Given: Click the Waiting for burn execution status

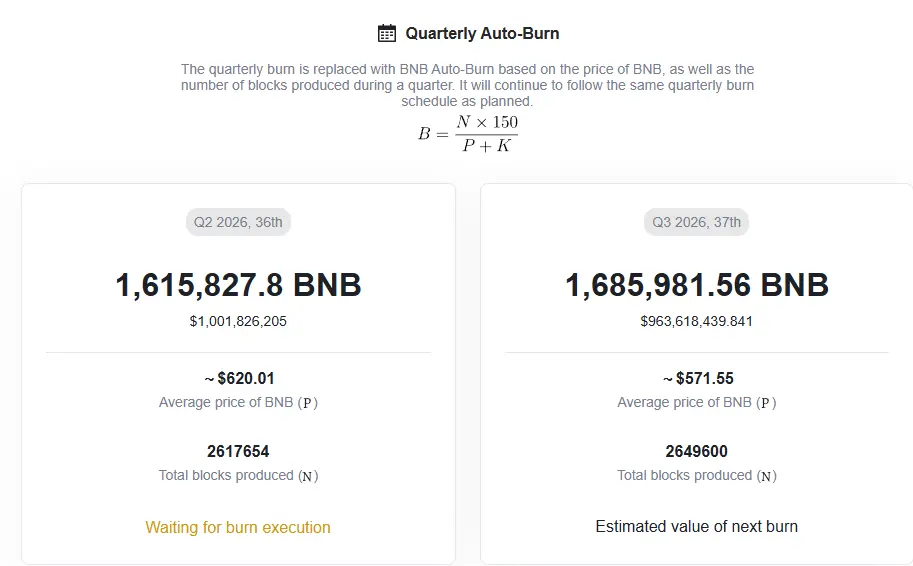Looking at the screenshot, I should coord(238,528).
